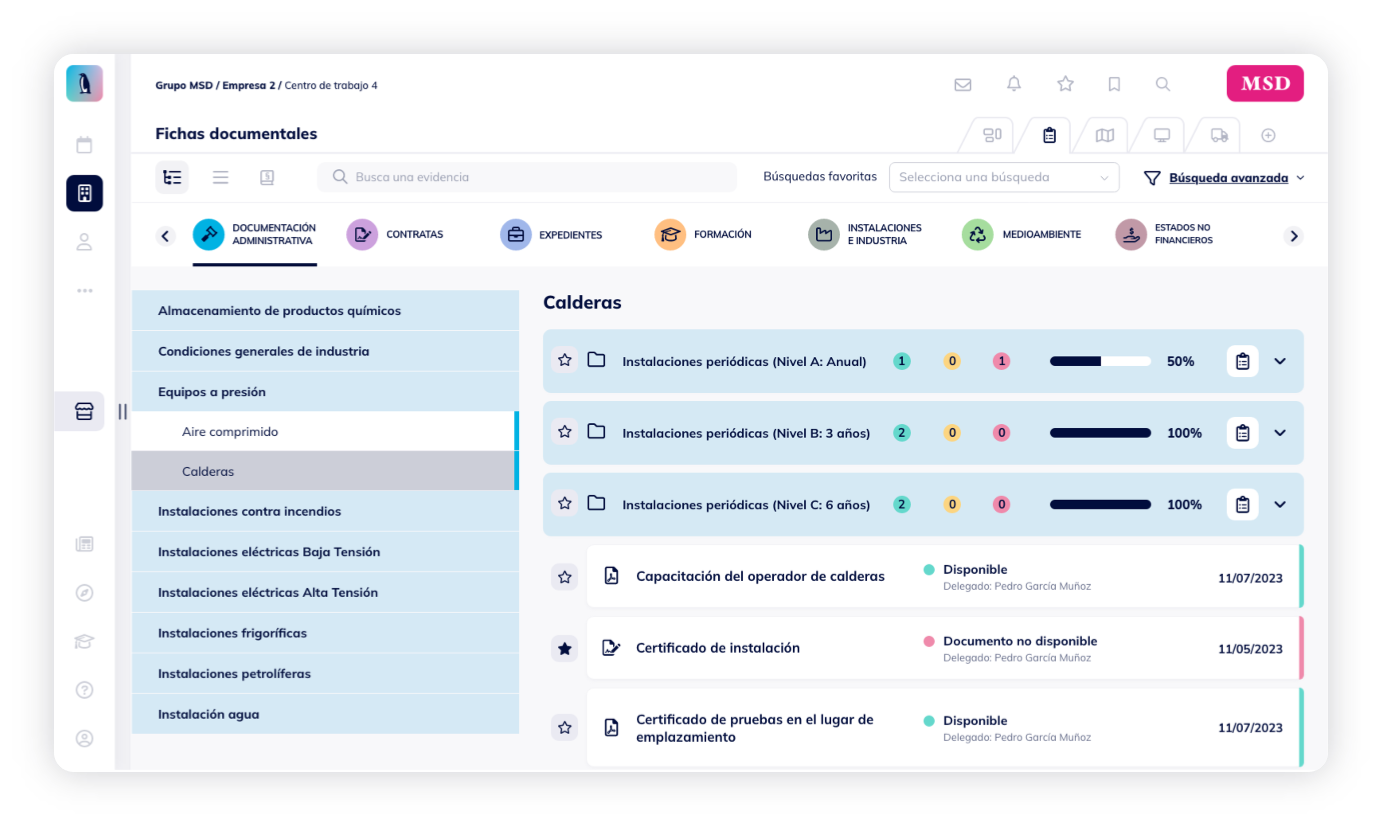Expand the Búsqueda avanzada chevron
The image size is (1382, 826).
(1300, 178)
